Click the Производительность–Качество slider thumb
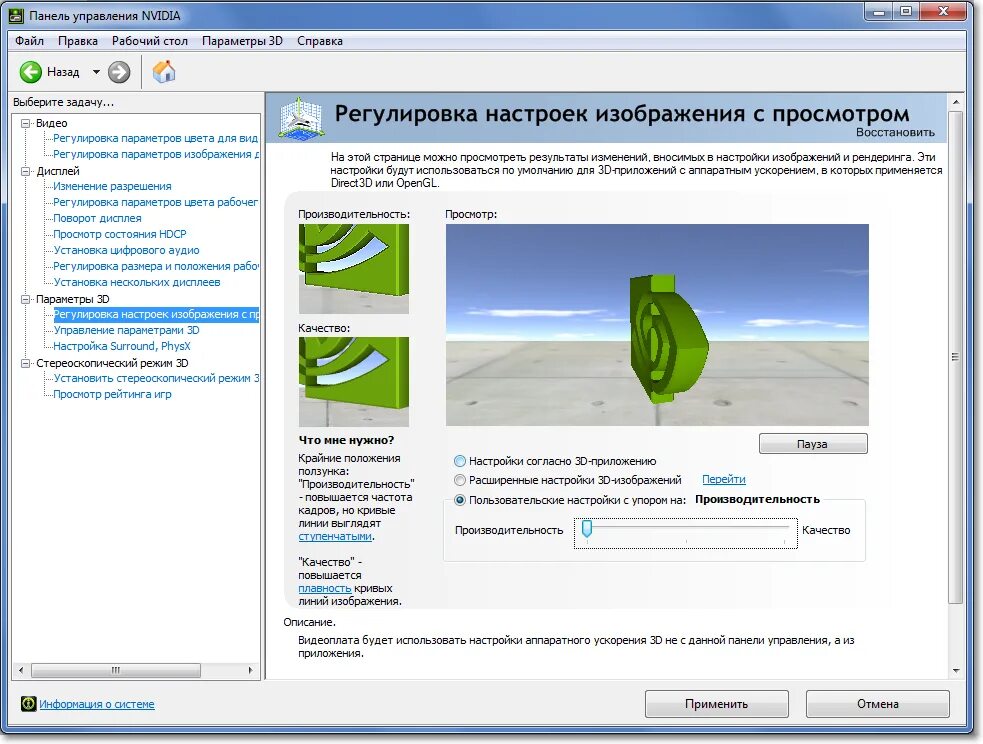The width and height of the screenshot is (983, 744). pyautogui.click(x=587, y=528)
